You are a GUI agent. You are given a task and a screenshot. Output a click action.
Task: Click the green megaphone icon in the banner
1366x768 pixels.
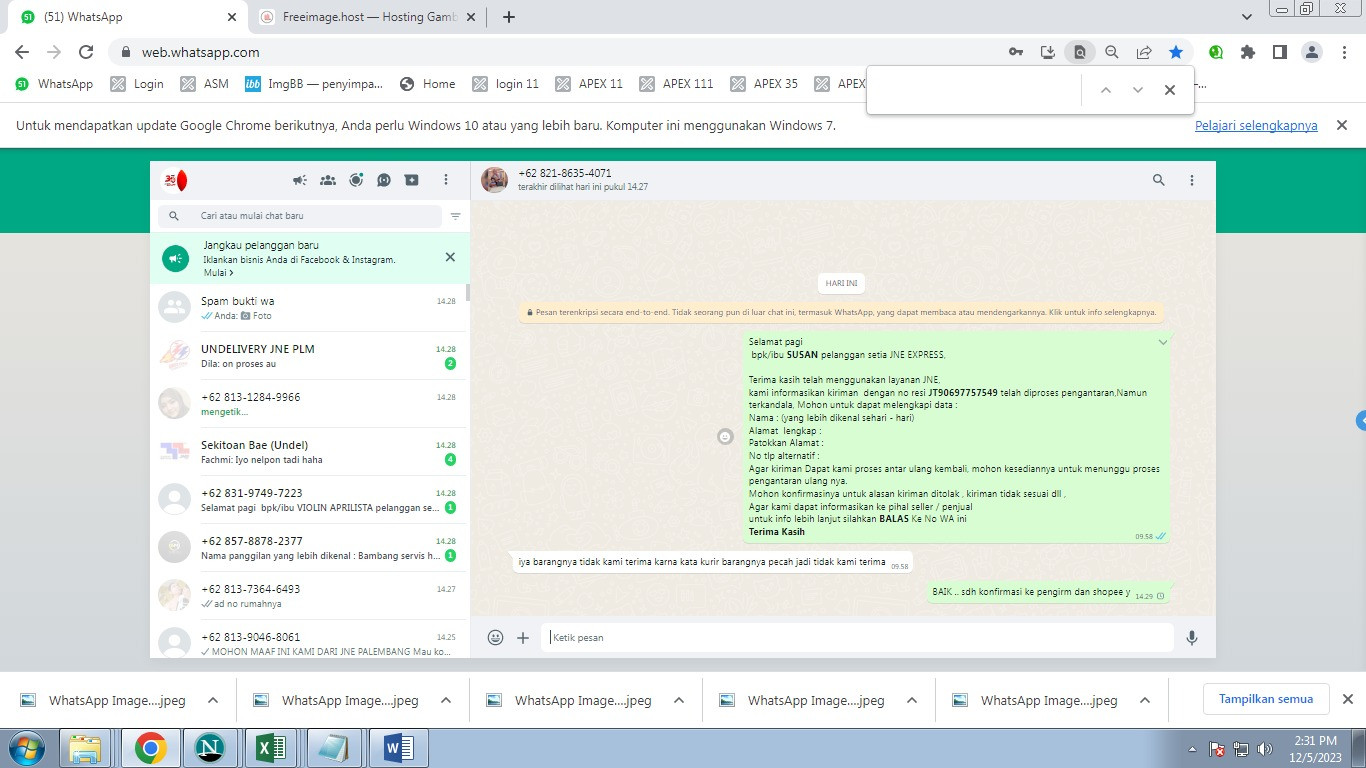click(x=176, y=258)
